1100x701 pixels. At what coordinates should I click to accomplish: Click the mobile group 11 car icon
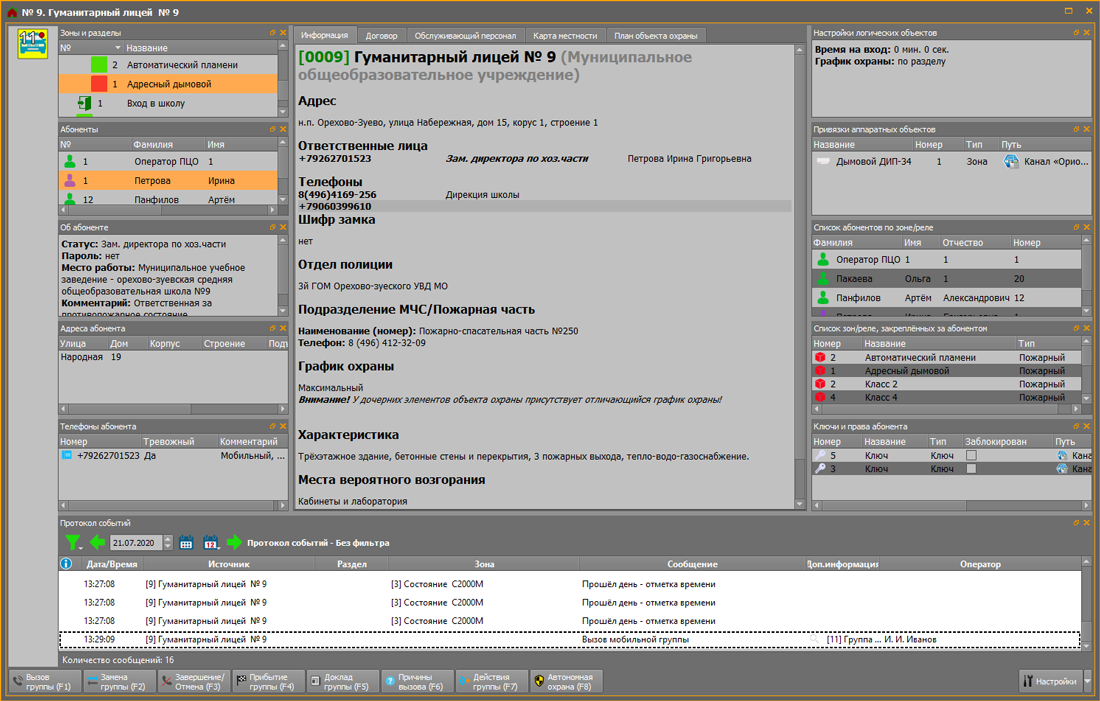[33, 46]
